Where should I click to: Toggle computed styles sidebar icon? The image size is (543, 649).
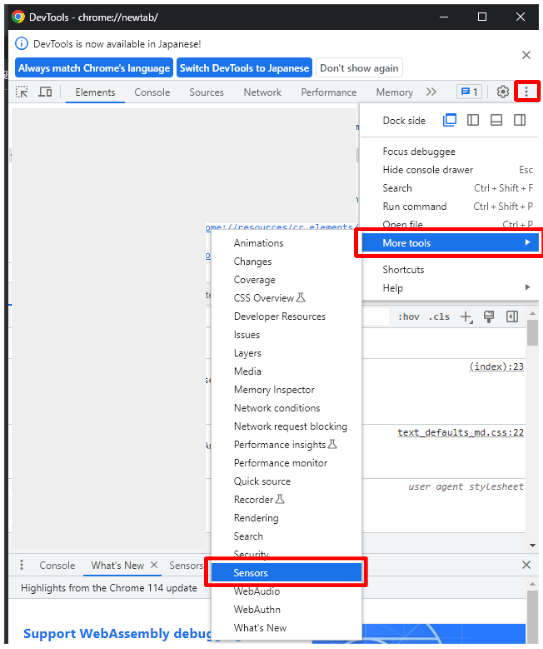[x=512, y=317]
